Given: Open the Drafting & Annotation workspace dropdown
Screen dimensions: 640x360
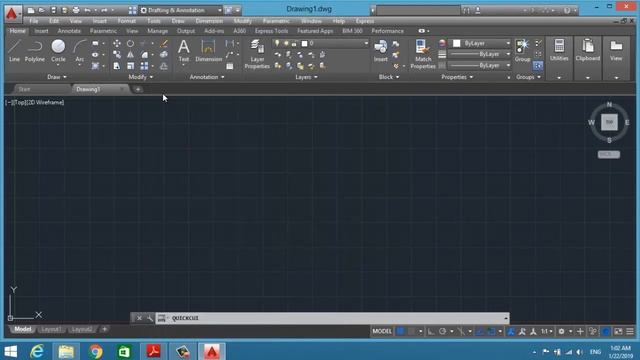Looking at the screenshot, I should tap(181, 10).
